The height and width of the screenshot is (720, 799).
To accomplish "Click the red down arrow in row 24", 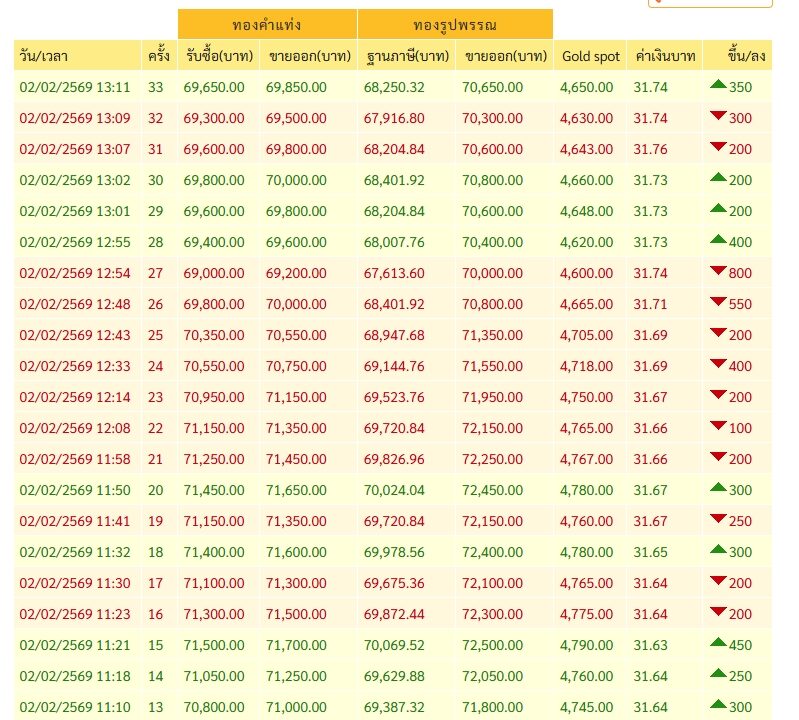I will [x=717, y=364].
